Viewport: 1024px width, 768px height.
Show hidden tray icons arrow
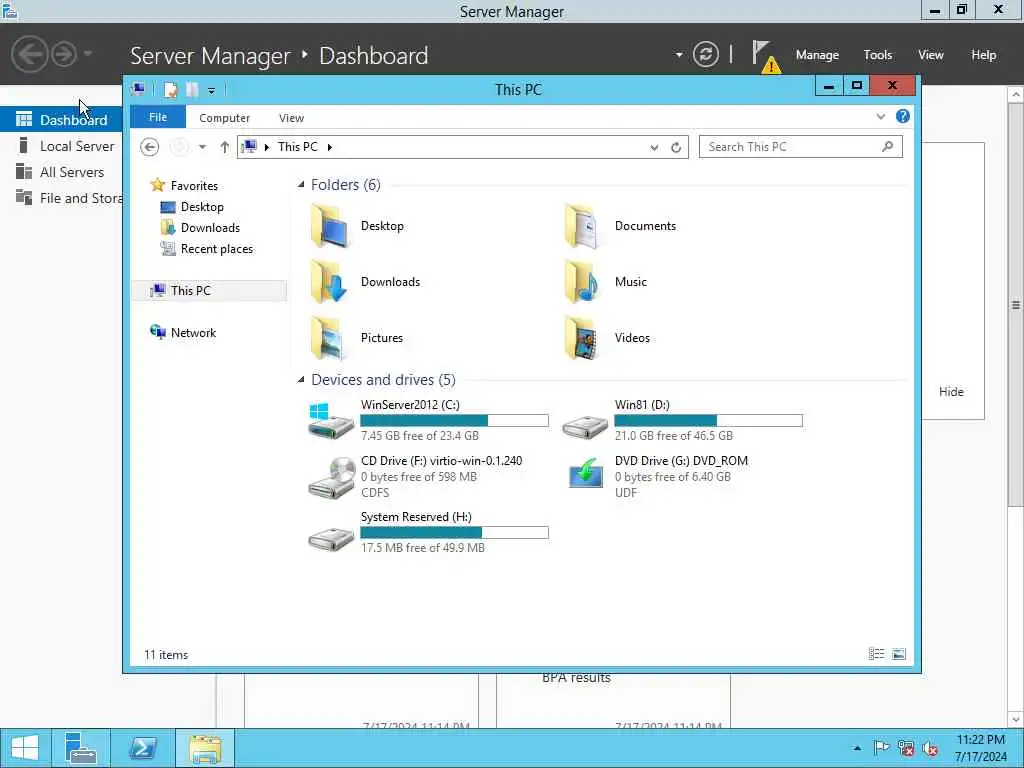pyautogui.click(x=857, y=748)
